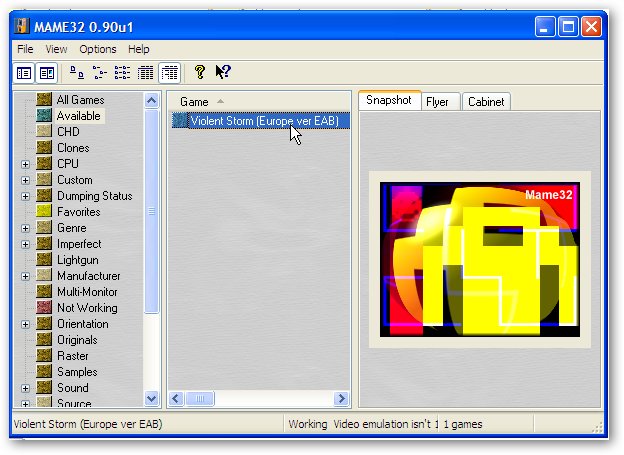Switch to list view button

click(122, 73)
